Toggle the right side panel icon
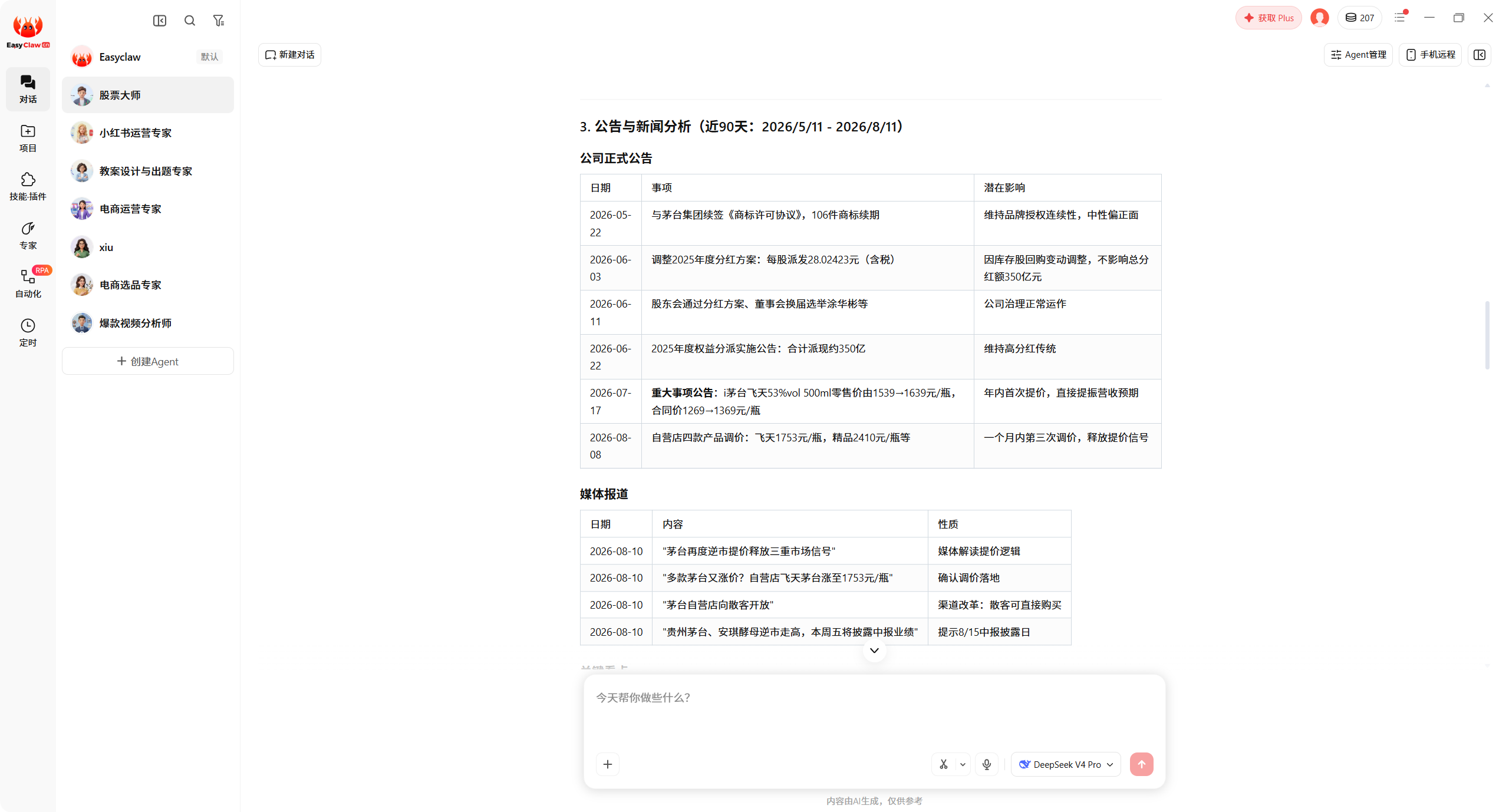This screenshot has width=1509, height=812. pyautogui.click(x=1479, y=55)
